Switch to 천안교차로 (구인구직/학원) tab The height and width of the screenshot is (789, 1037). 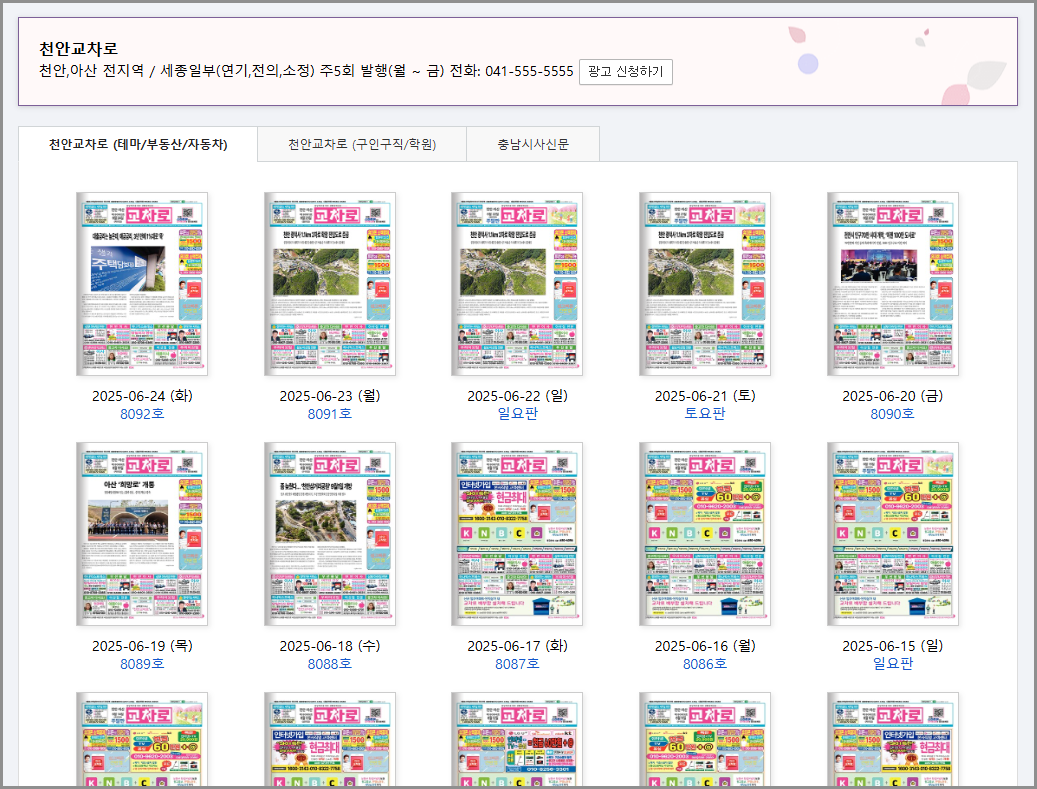pos(361,144)
